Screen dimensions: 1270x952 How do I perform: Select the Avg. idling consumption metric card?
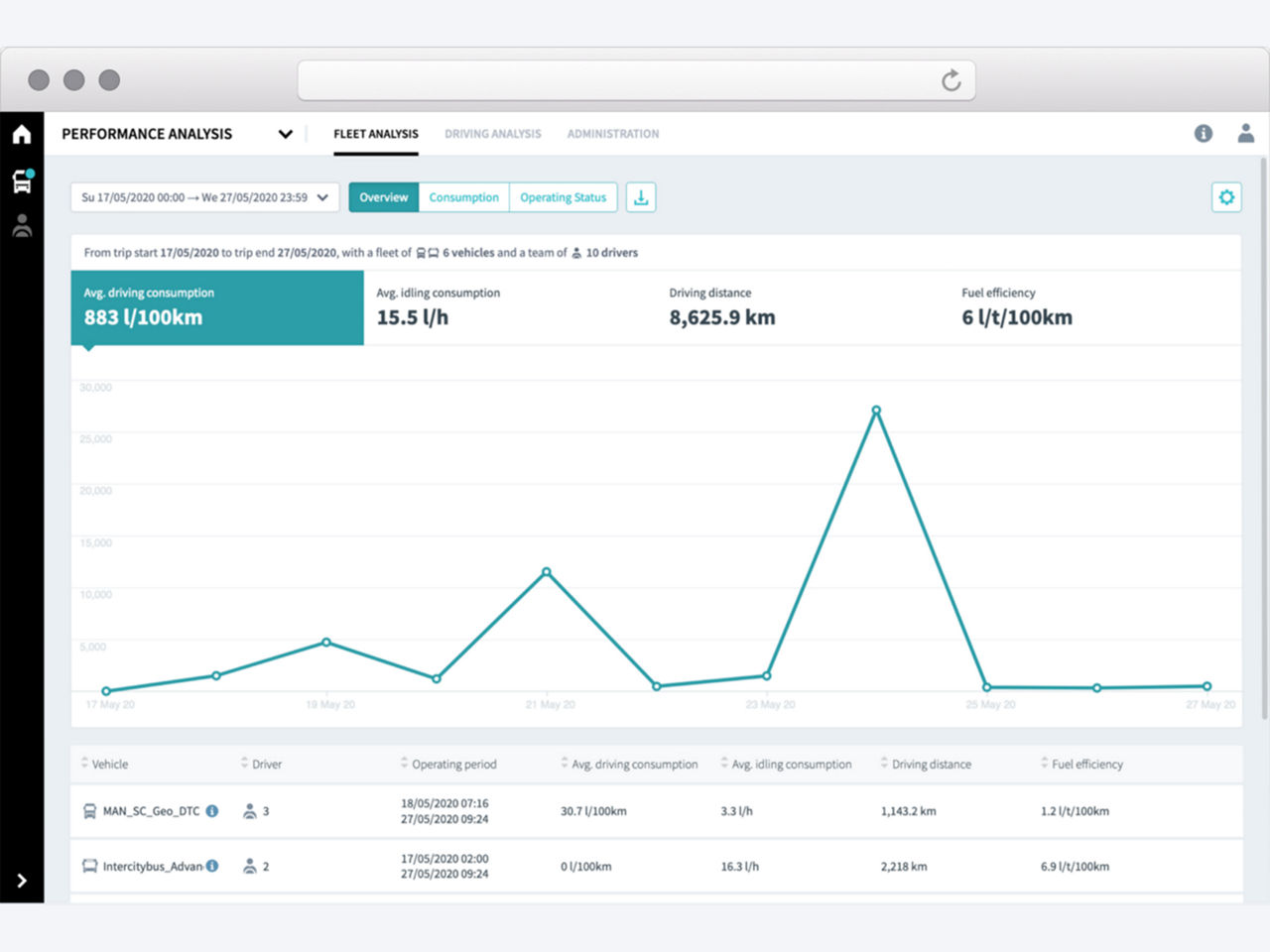pos(510,307)
